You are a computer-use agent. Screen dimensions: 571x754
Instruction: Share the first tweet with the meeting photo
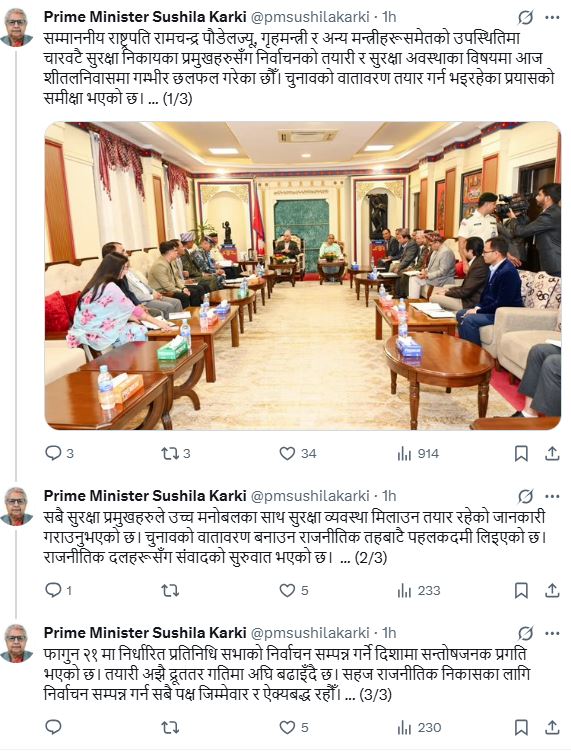tap(552, 453)
